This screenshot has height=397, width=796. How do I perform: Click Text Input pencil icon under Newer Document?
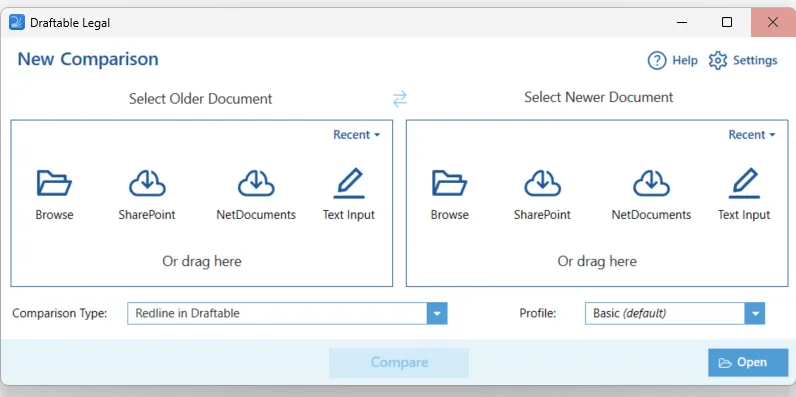click(x=744, y=183)
